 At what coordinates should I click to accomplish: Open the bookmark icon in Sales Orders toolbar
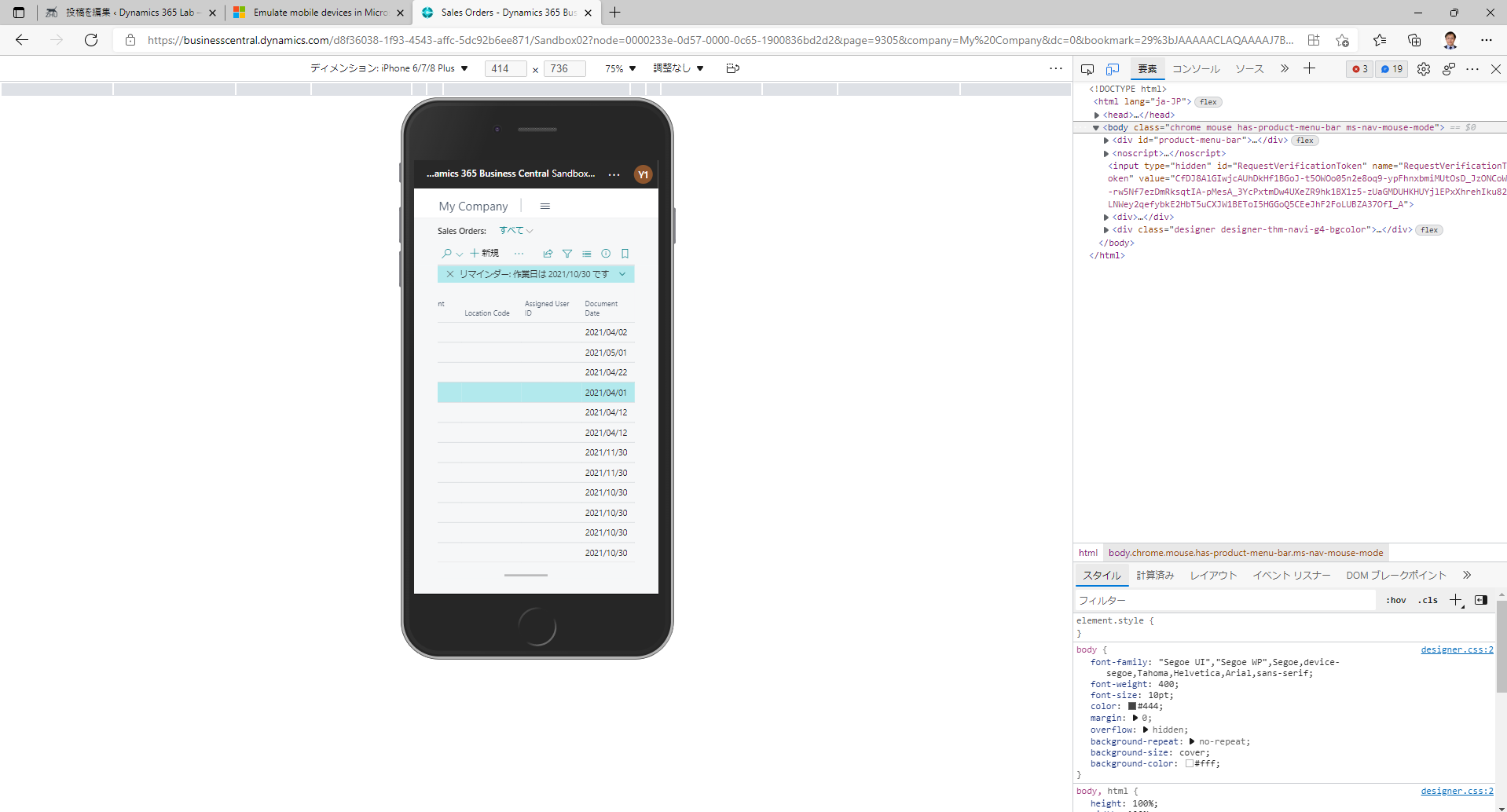[x=625, y=253]
